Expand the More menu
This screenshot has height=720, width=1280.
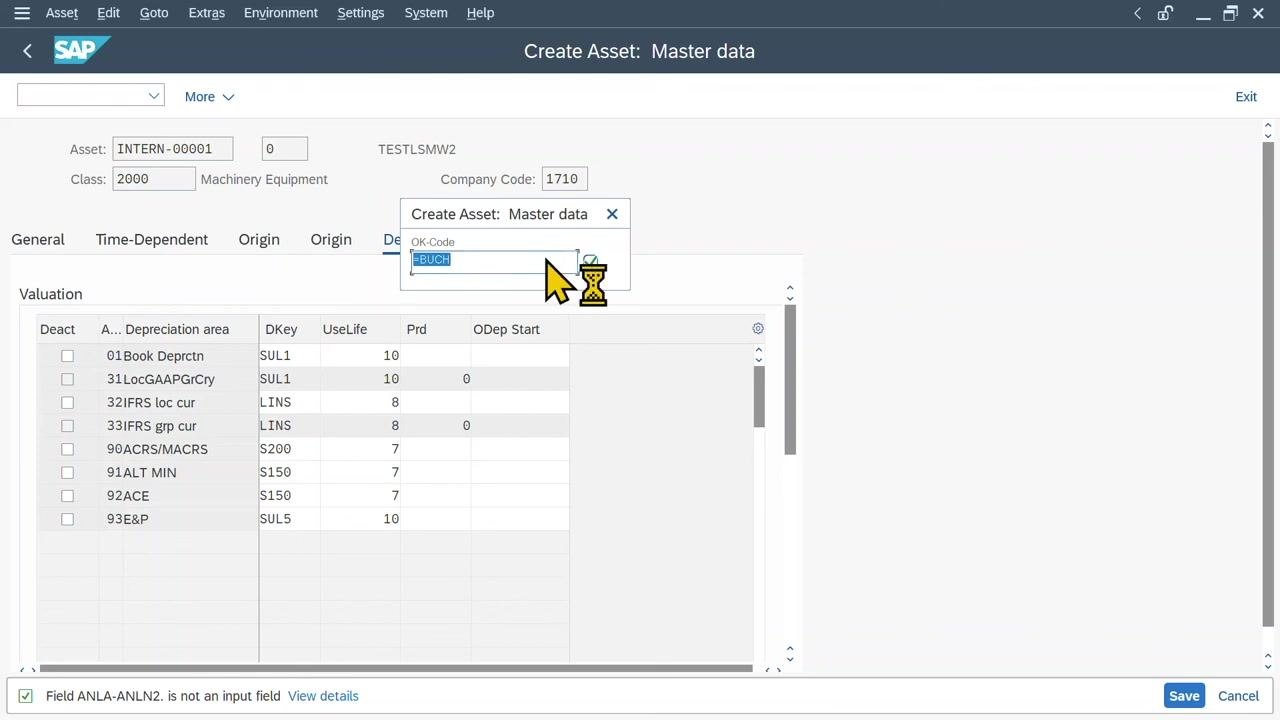(209, 97)
